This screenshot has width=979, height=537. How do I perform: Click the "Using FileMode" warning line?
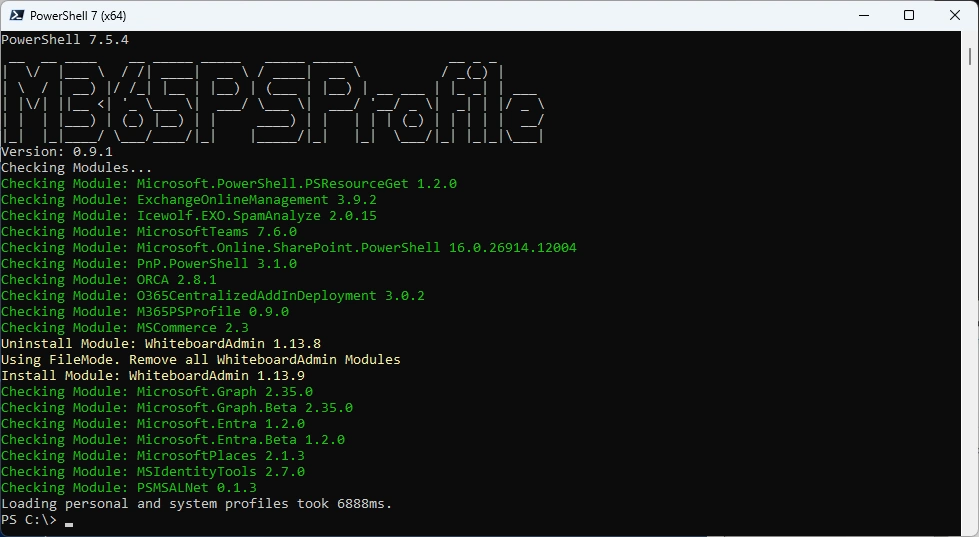tap(200, 360)
